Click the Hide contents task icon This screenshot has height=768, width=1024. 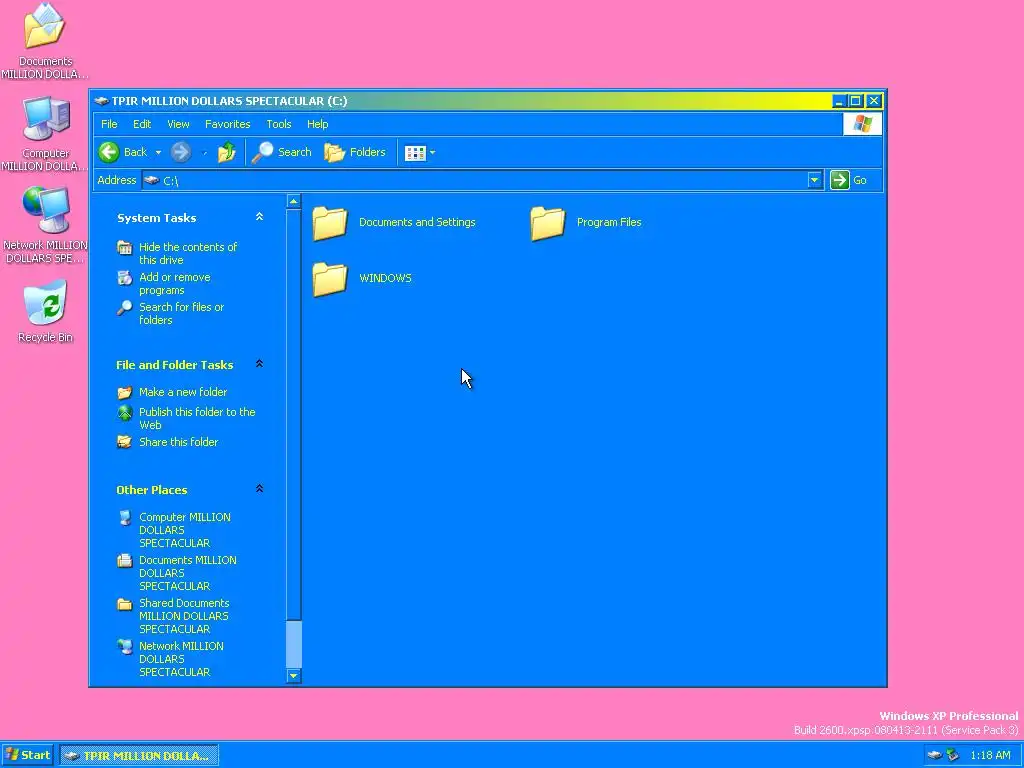(125, 248)
